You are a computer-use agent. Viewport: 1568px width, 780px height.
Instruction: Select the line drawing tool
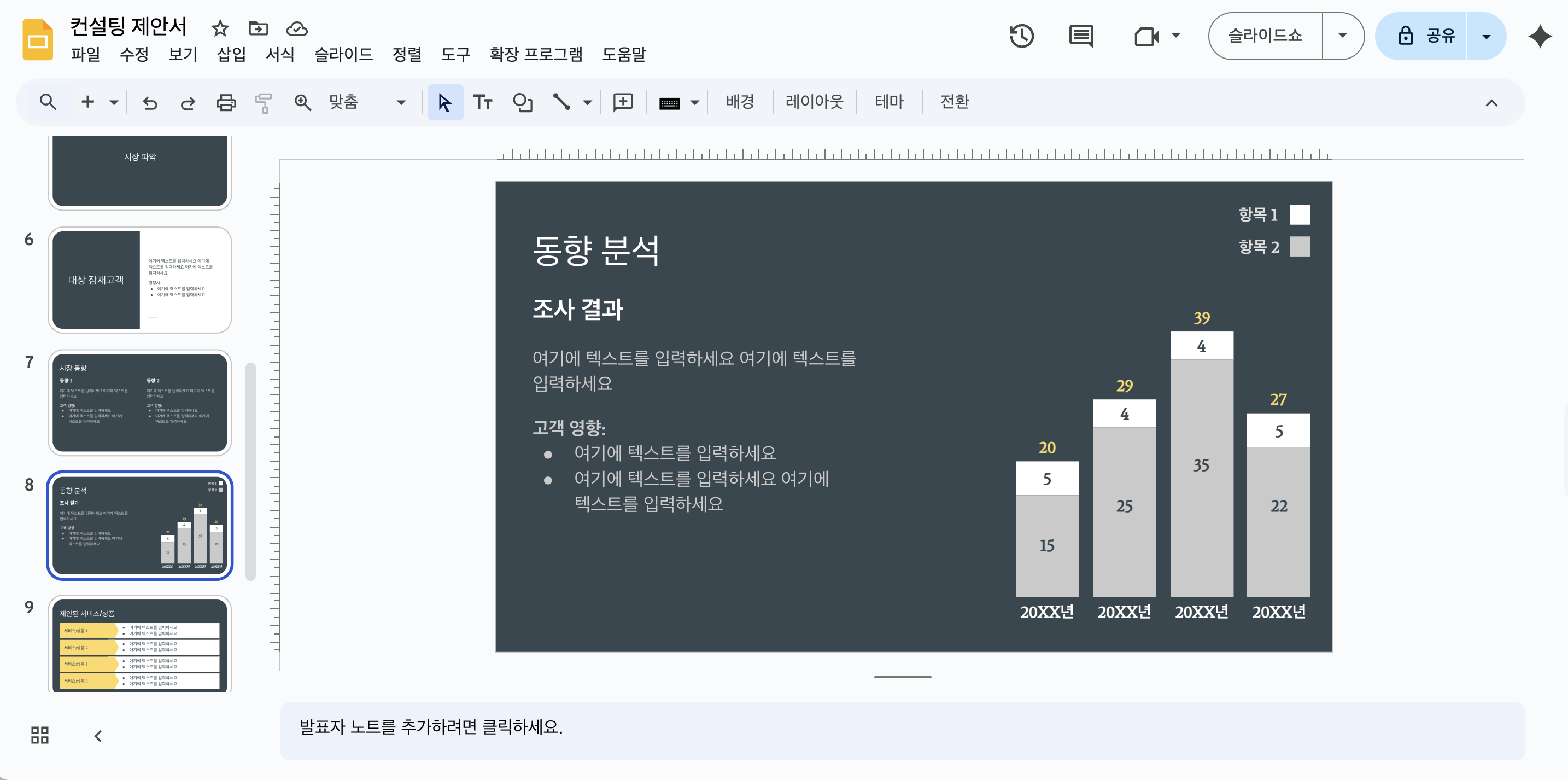(x=563, y=102)
